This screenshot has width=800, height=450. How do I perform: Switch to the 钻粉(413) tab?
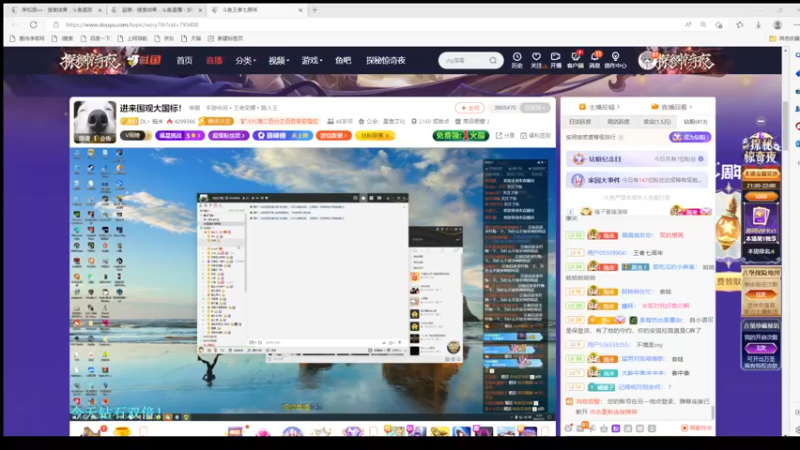tap(695, 122)
